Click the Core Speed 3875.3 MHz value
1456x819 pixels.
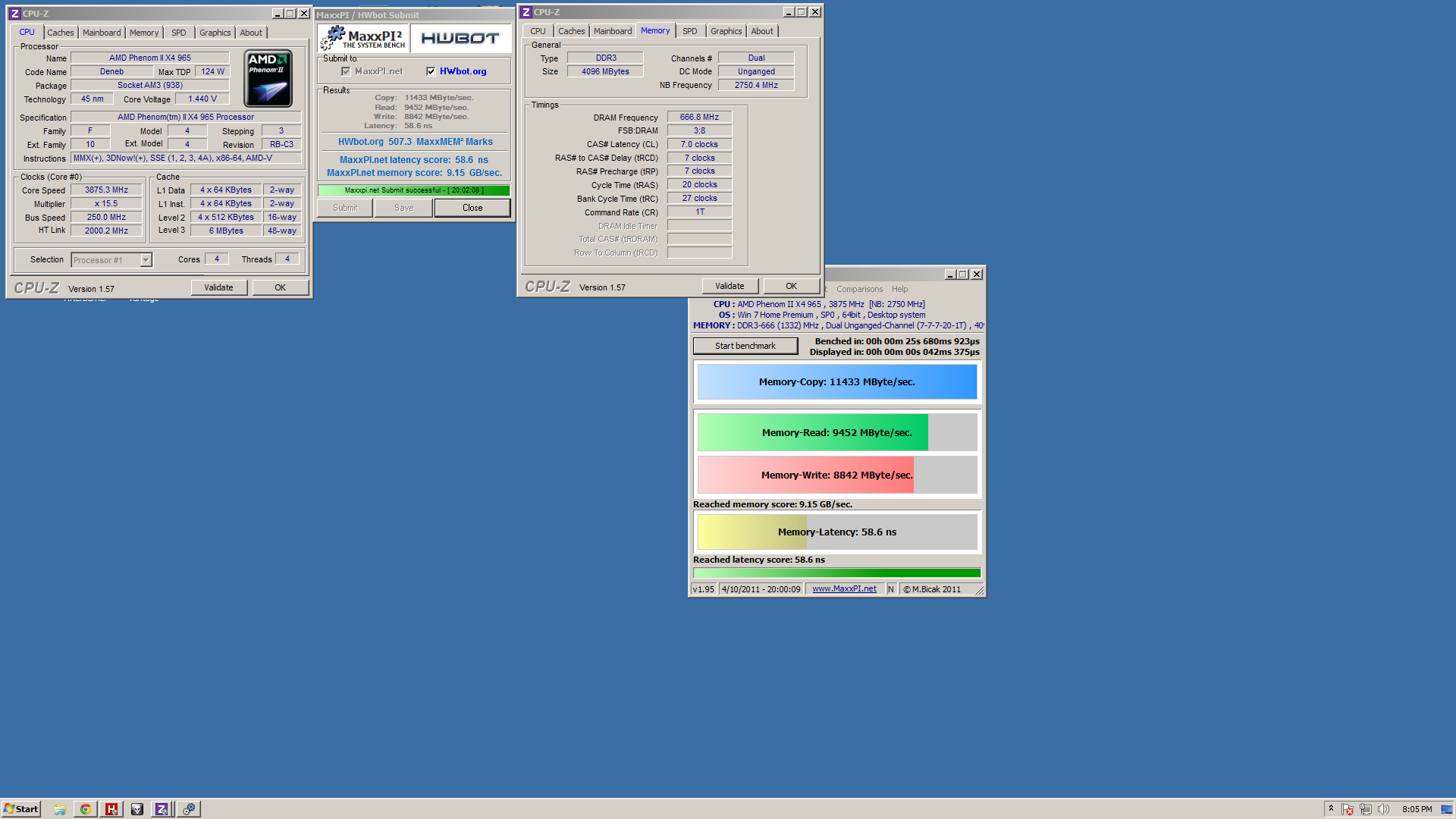point(106,190)
